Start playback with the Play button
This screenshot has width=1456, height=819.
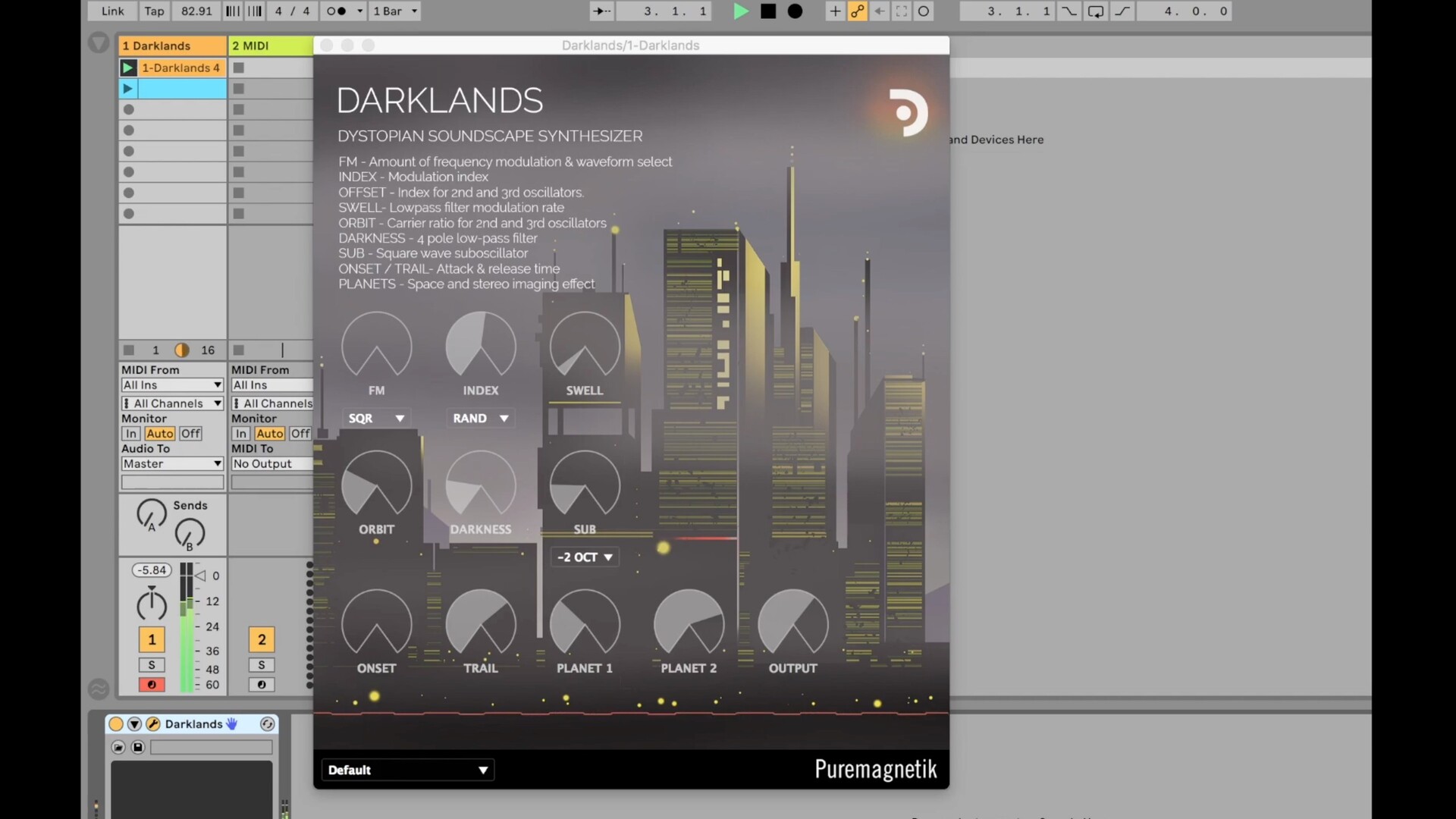[x=741, y=11]
